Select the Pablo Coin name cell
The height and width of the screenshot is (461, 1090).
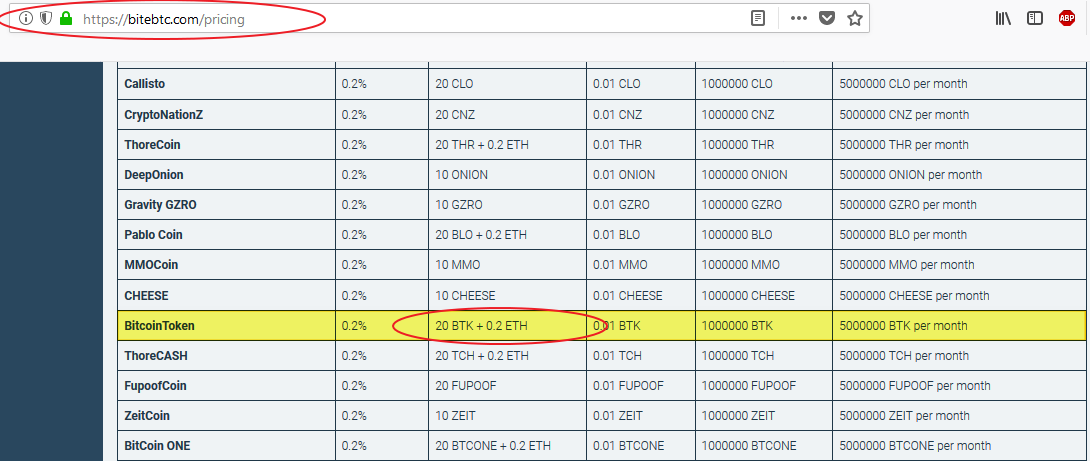226,234
